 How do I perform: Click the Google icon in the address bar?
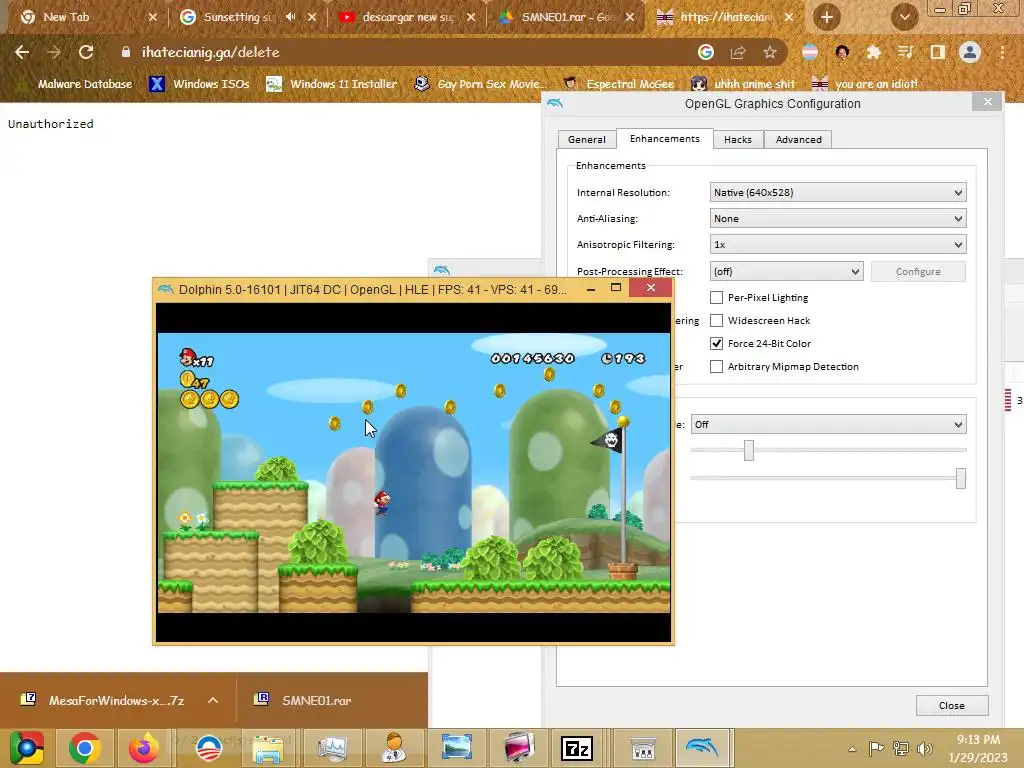click(705, 52)
